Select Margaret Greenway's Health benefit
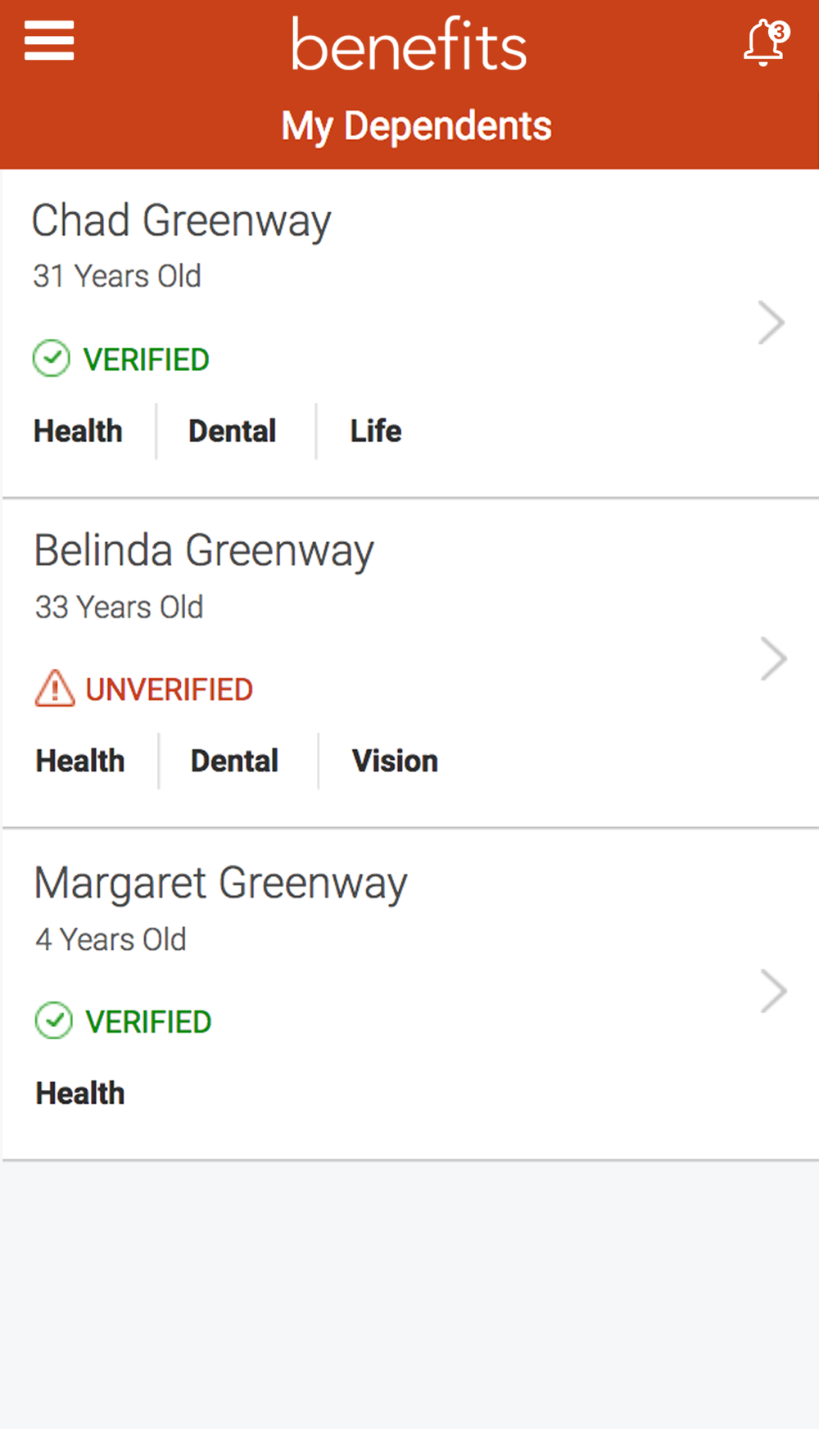 tap(80, 1094)
